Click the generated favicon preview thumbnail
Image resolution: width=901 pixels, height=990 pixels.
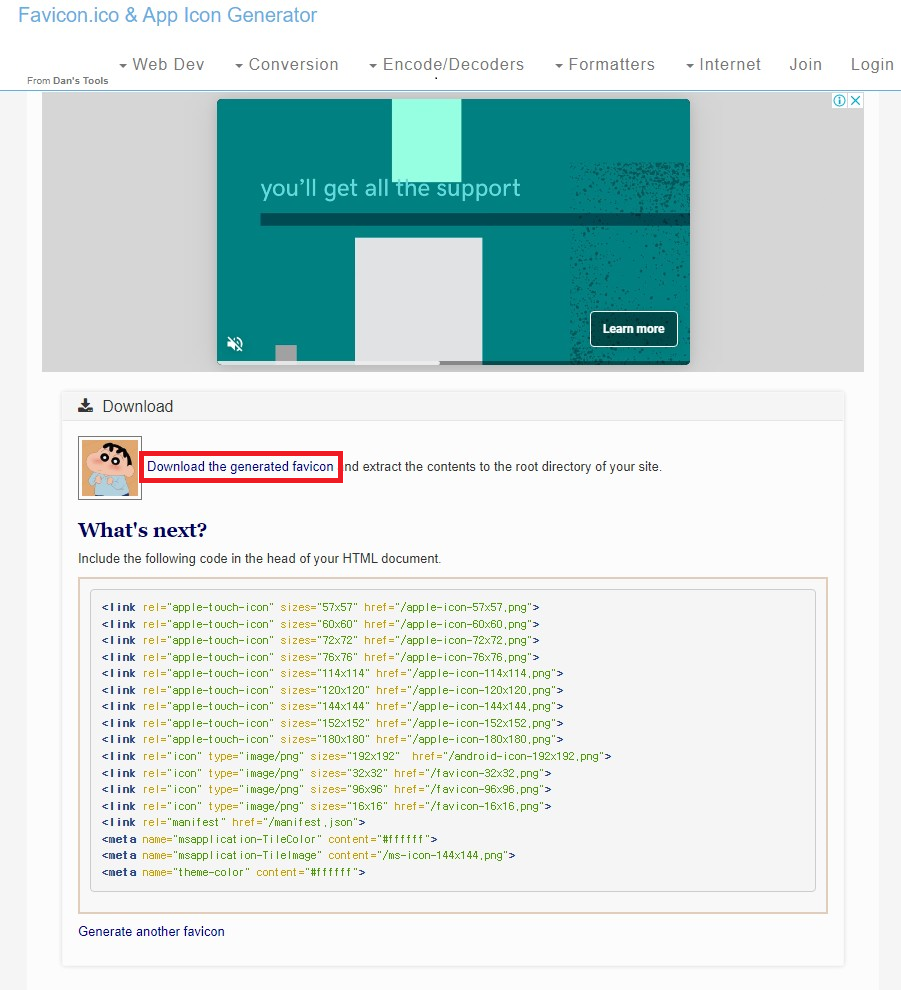(110, 468)
